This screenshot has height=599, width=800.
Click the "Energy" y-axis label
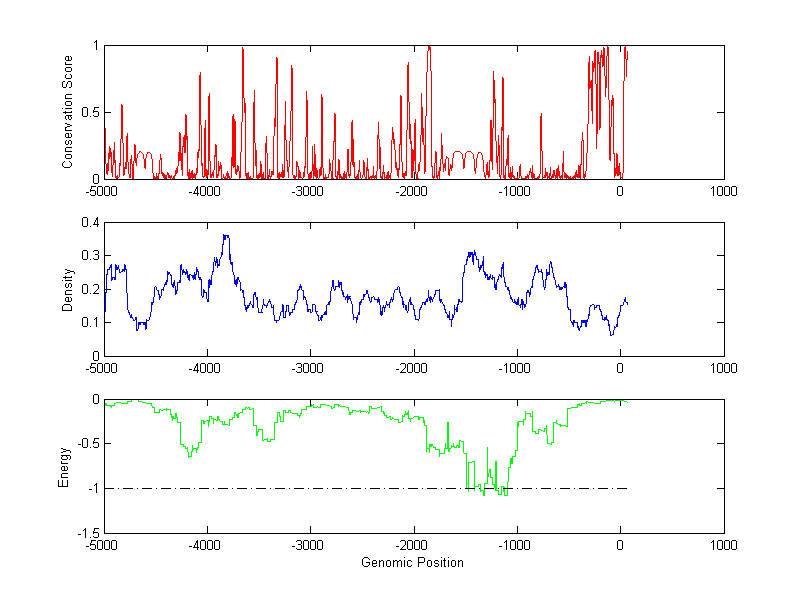point(64,466)
